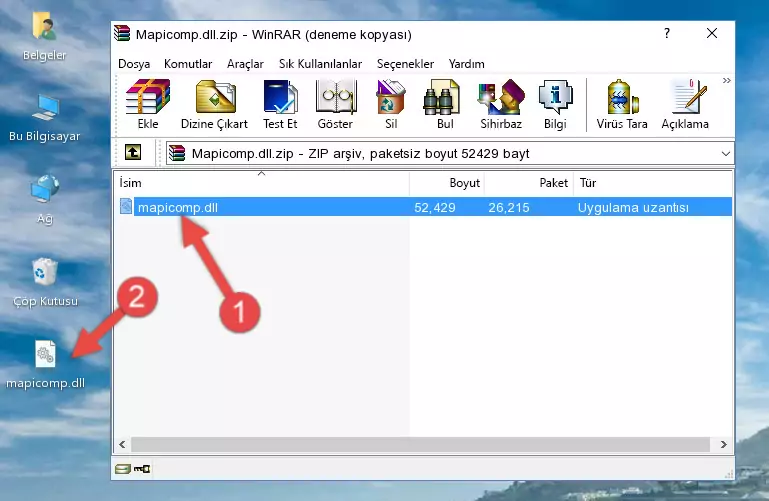769x501 pixels.
Task: Select mapicomp.dll name in file list
Action: pyautogui.click(x=178, y=207)
